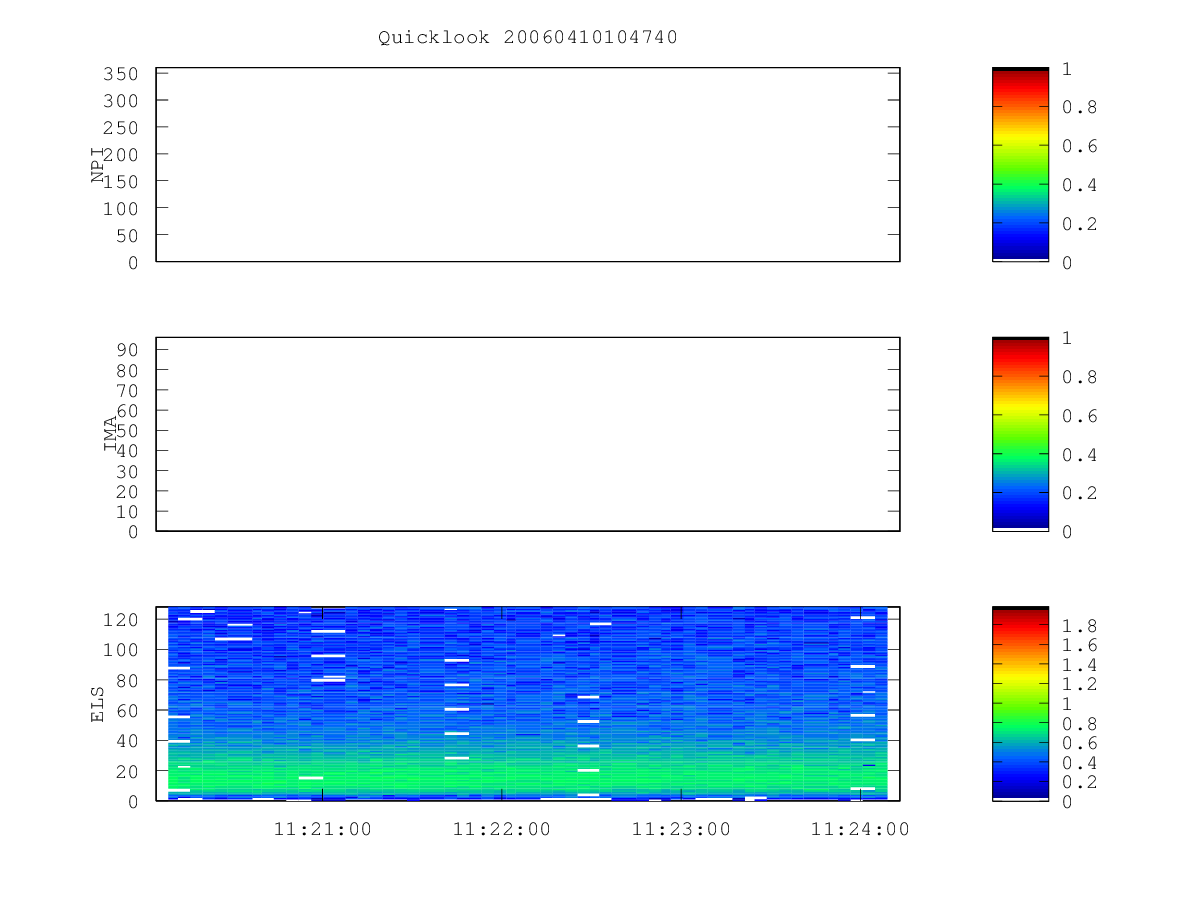Image resolution: width=1200 pixels, height=900 pixels.
Task: Click the 11:22:00 time tick label
Action: [x=501, y=829]
